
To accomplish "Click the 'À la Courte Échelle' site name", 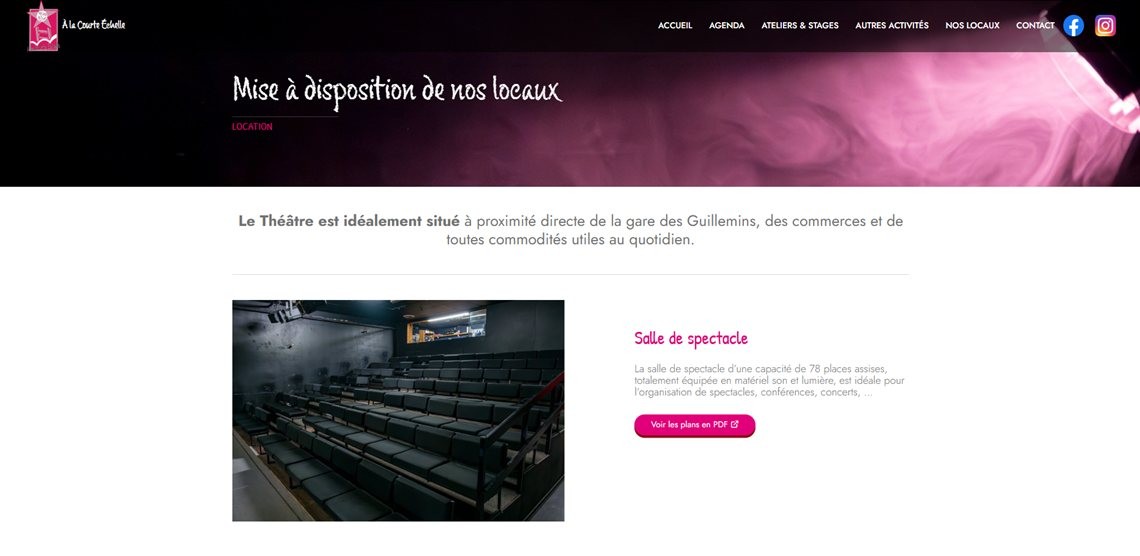I will point(94,25).
